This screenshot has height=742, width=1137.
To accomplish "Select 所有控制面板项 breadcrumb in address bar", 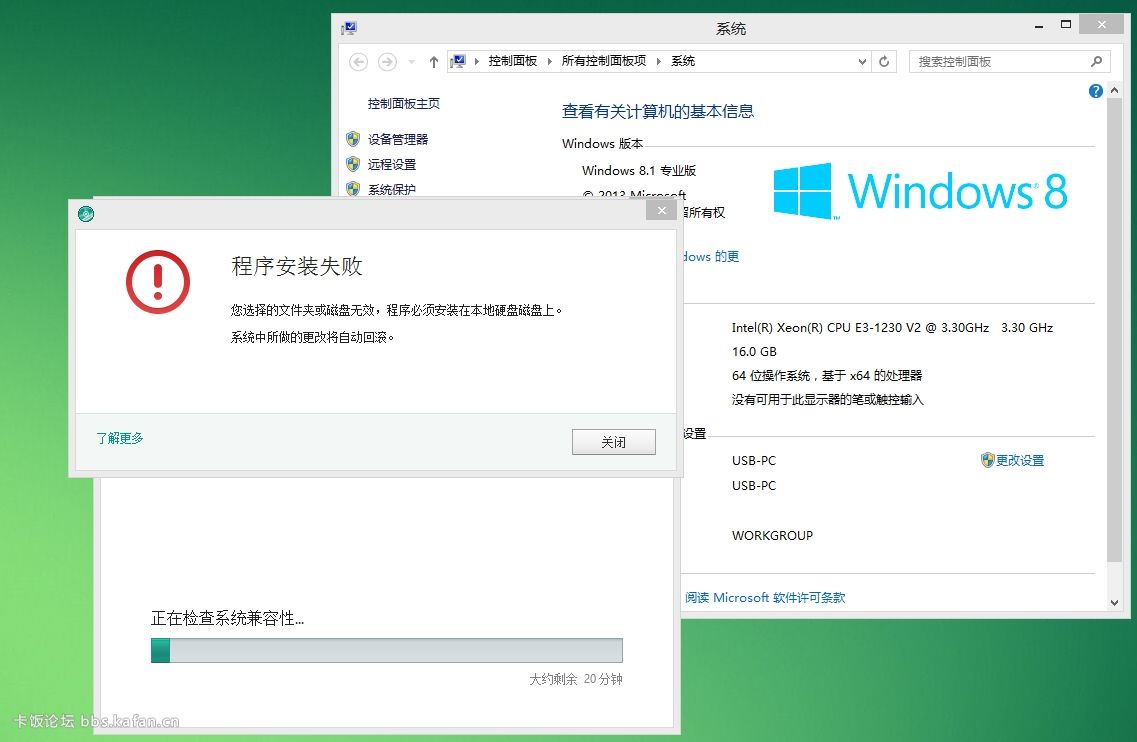I will tap(603, 61).
